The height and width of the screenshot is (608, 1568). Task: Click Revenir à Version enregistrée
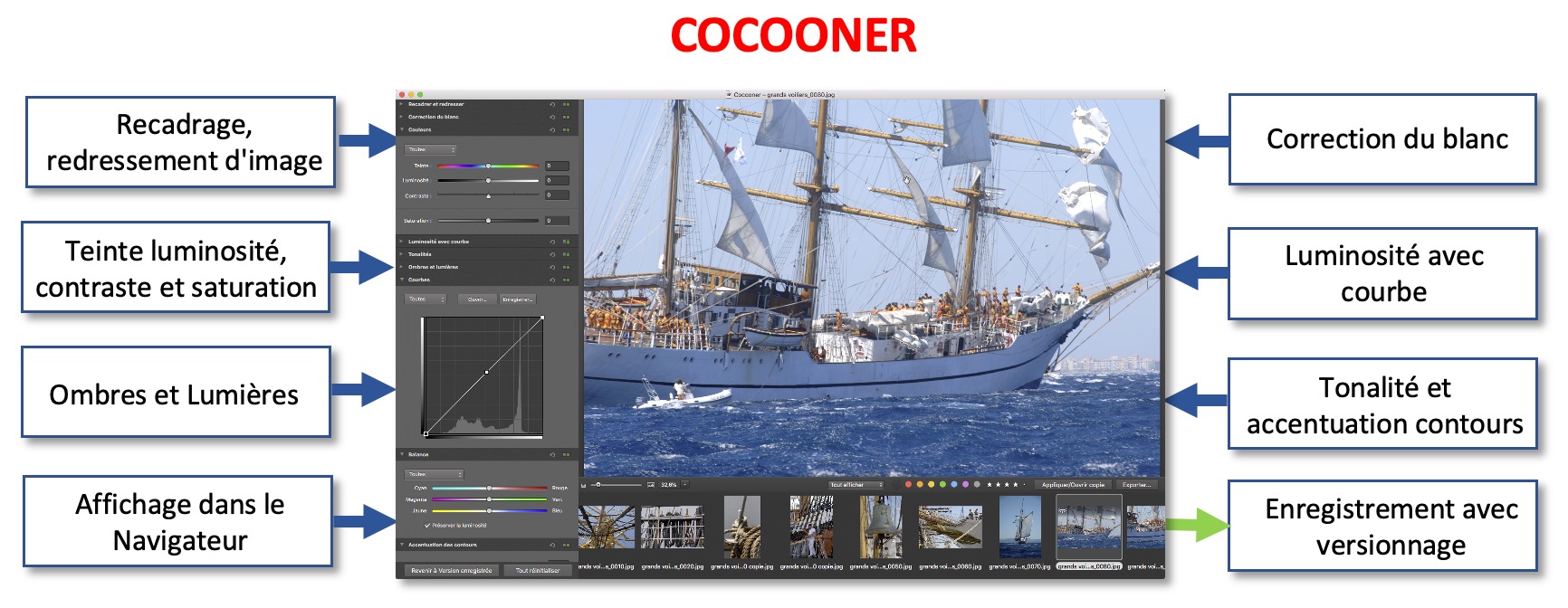452,570
